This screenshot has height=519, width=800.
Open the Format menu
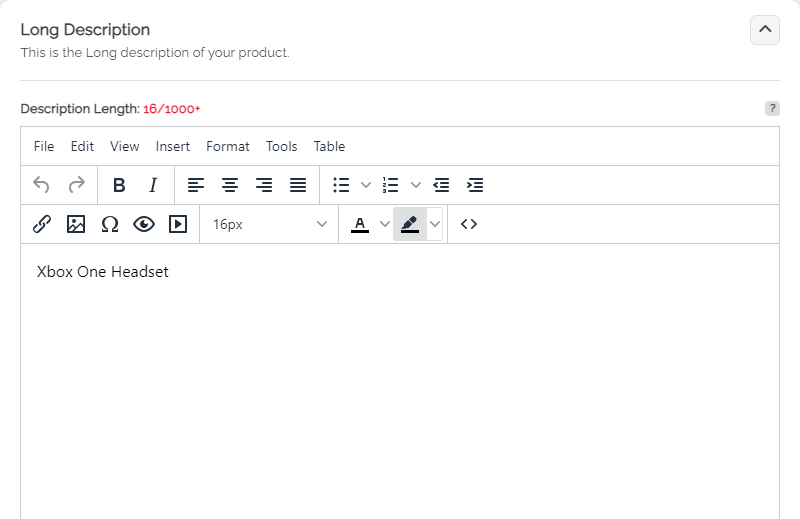[228, 146]
